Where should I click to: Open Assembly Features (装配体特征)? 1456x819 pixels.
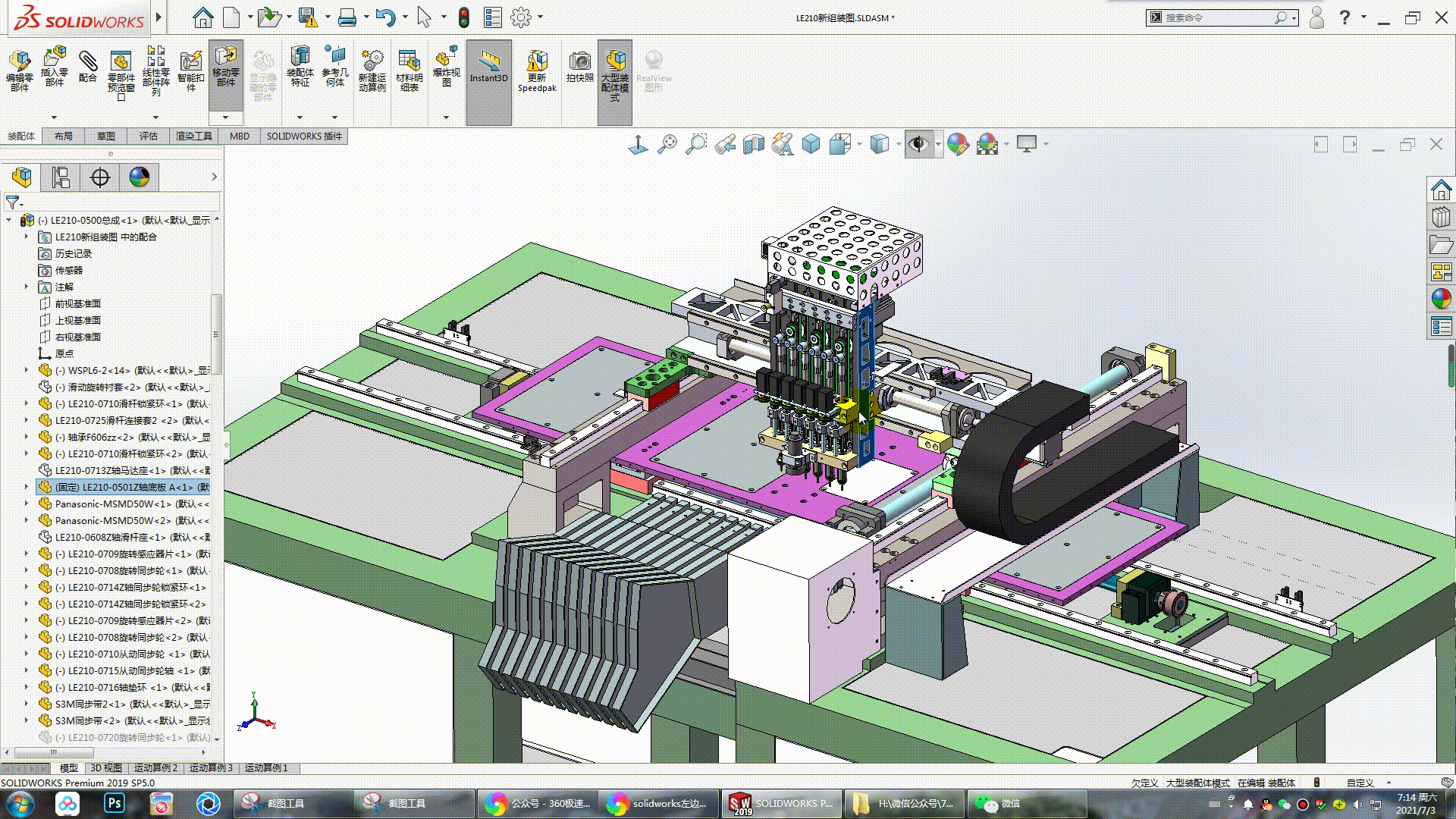300,67
